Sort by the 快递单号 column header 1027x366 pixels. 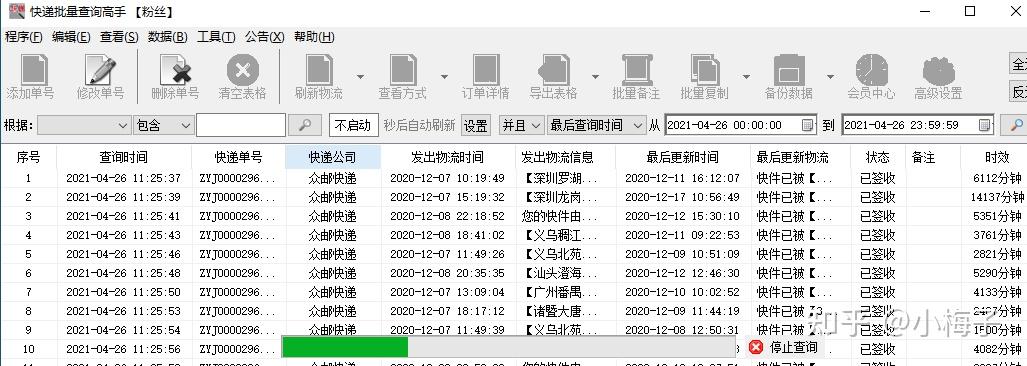[238, 157]
